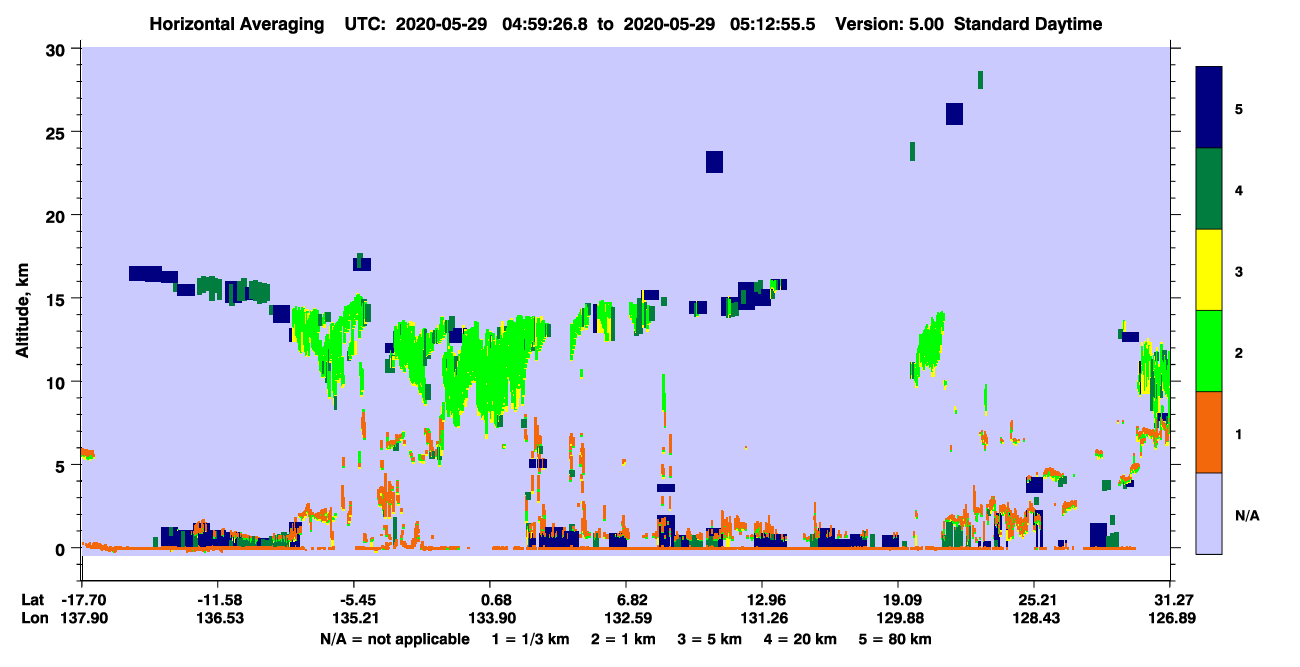The height and width of the screenshot is (667, 1300).
Task: Click the end time '05:12:55.5' text
Action: [x=771, y=24]
